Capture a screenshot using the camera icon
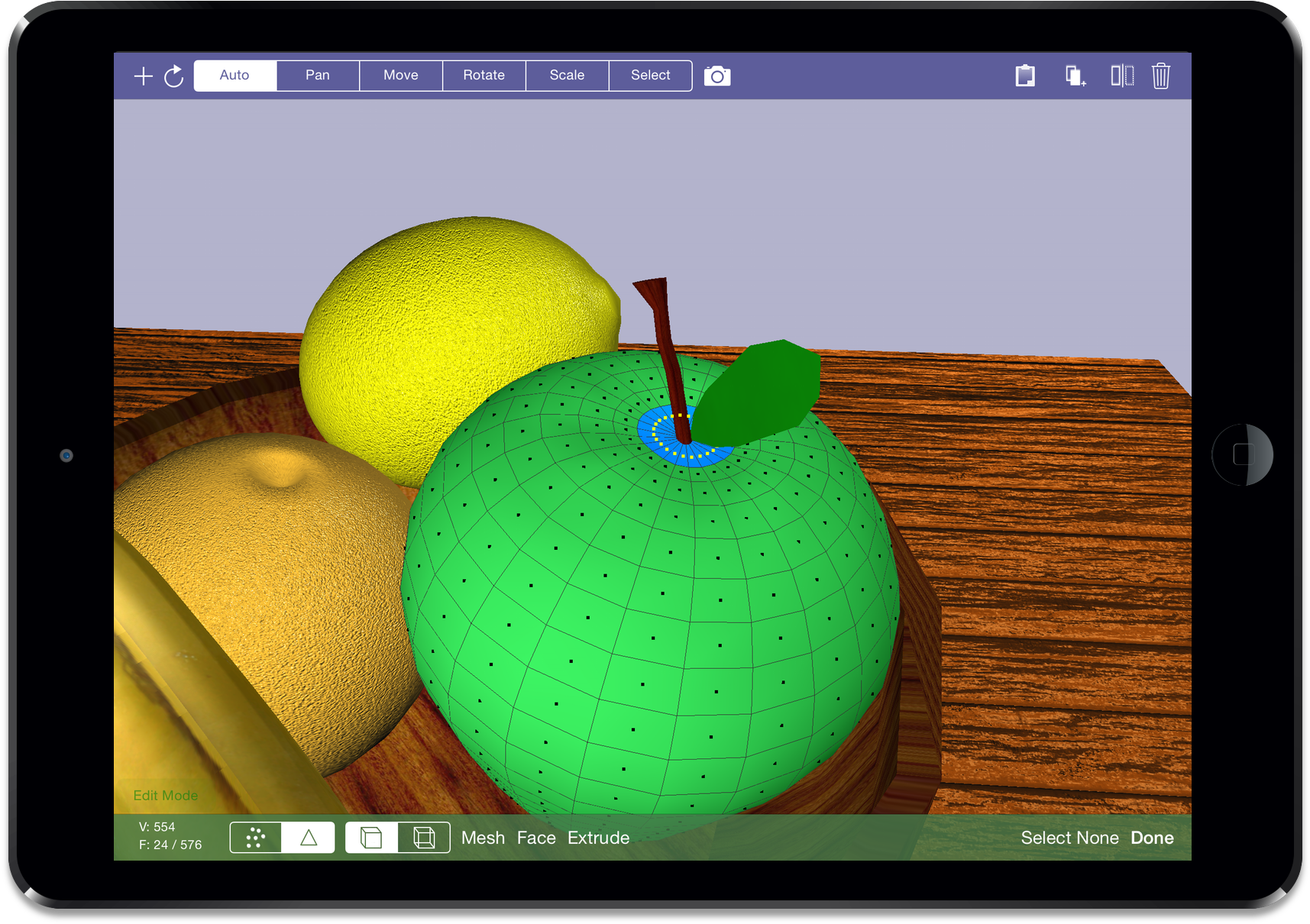This screenshot has height=924, width=1310. [x=716, y=76]
